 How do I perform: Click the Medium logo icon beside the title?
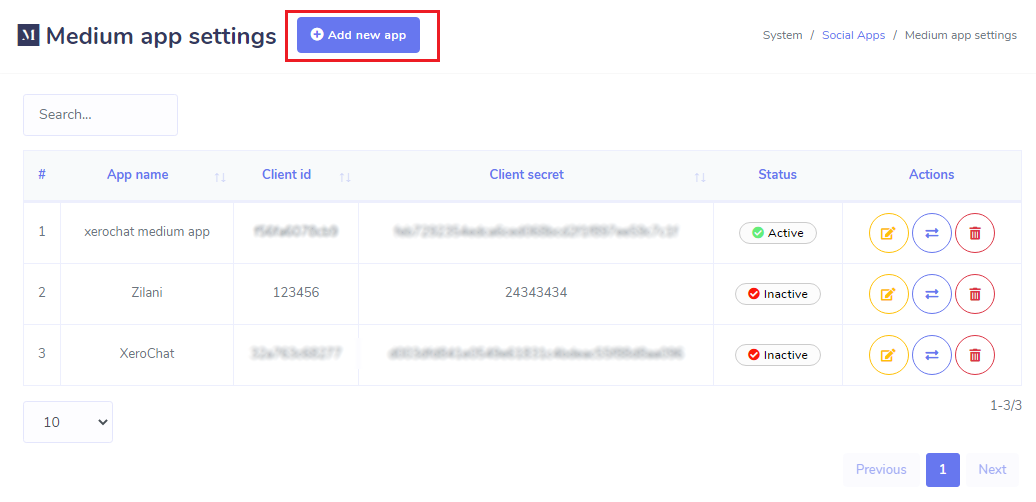click(28, 36)
